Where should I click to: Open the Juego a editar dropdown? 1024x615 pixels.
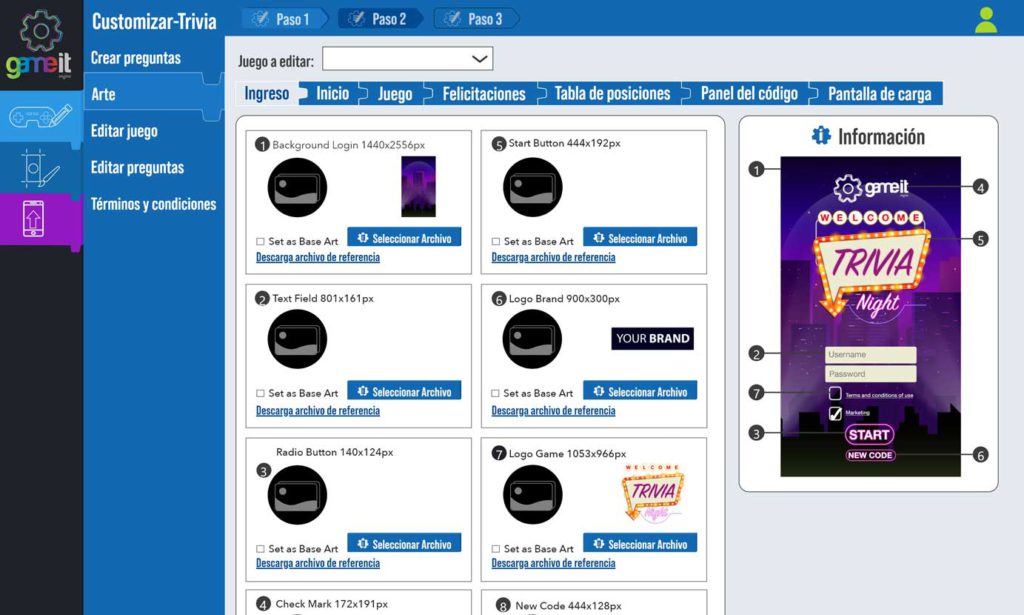click(x=407, y=59)
